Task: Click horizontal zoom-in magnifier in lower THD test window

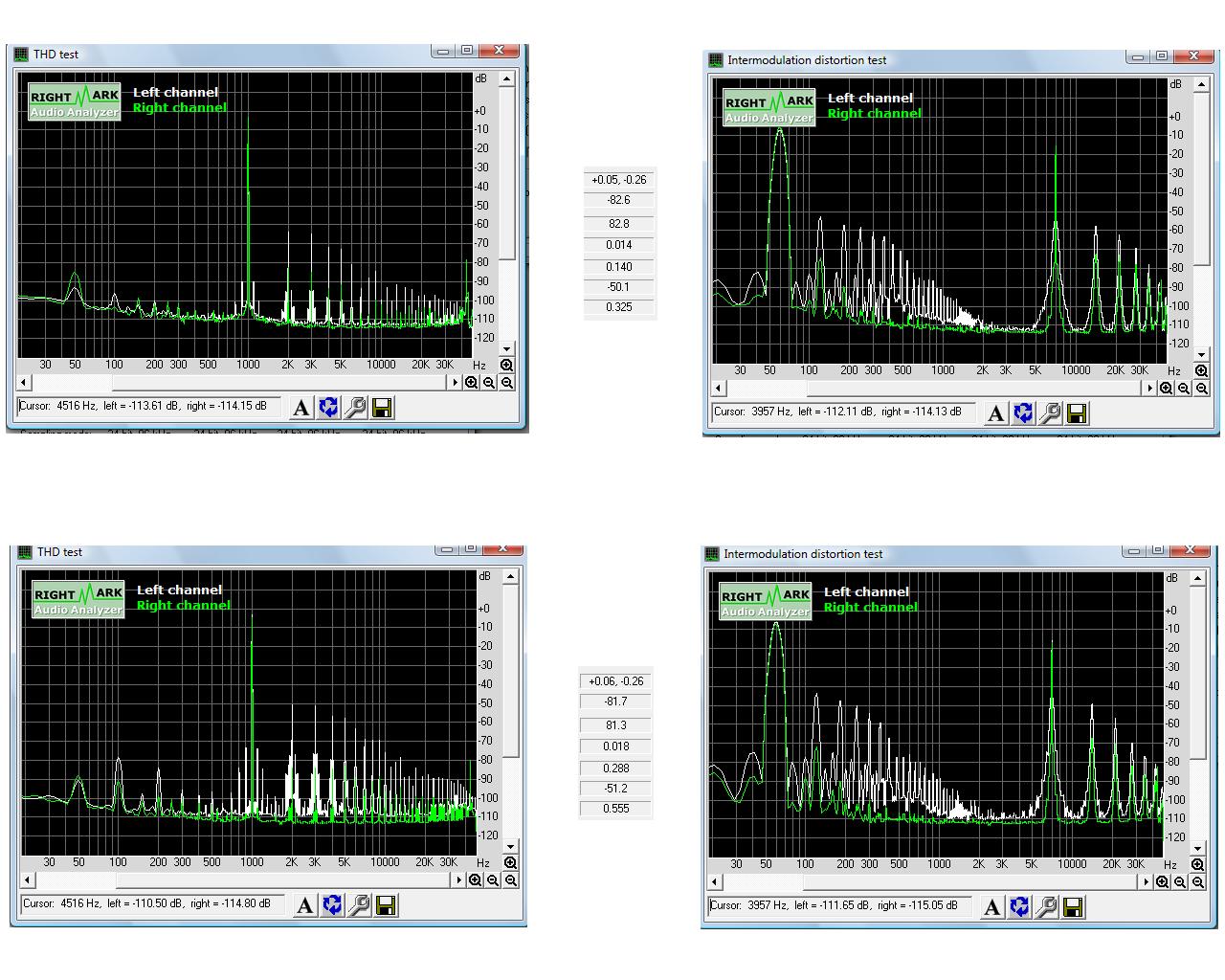Action: pyautogui.click(x=476, y=880)
